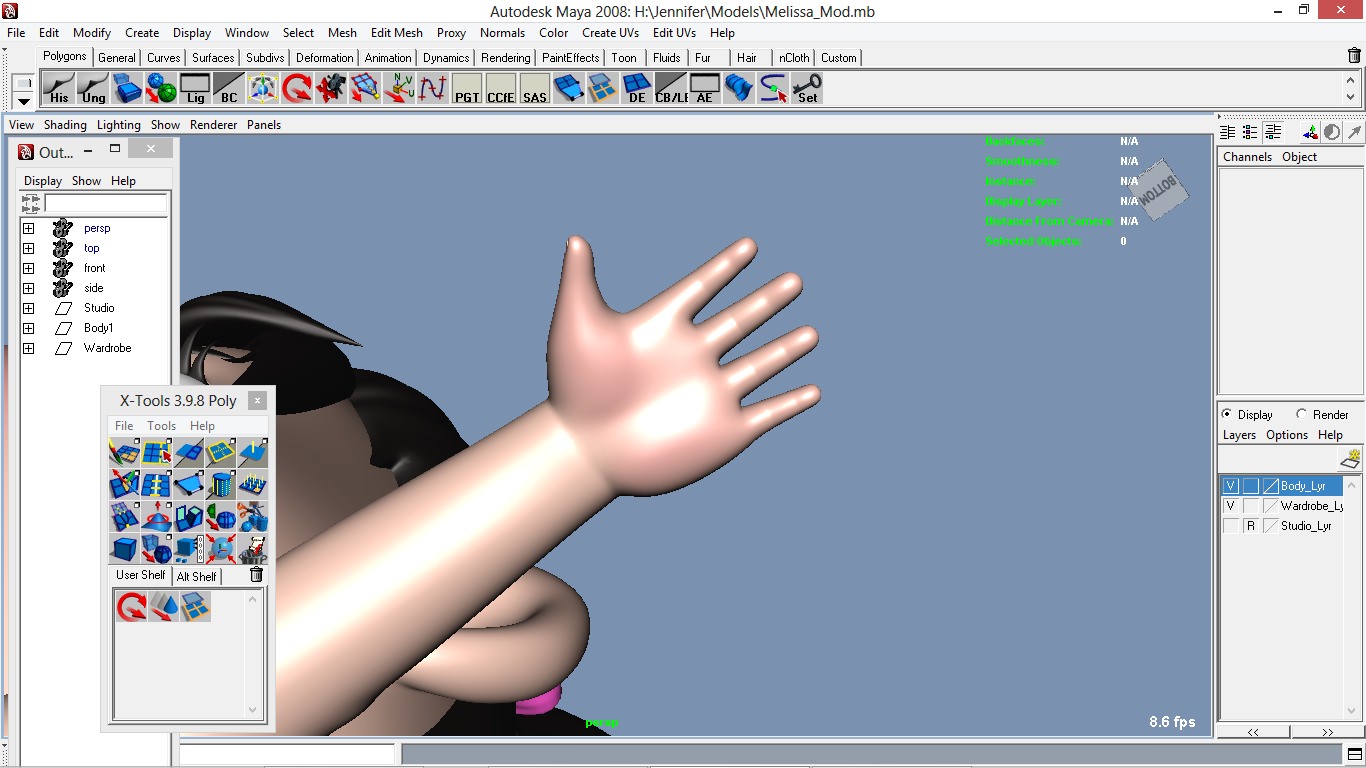
Task: Click the SAS shelf icon
Action: [535, 89]
